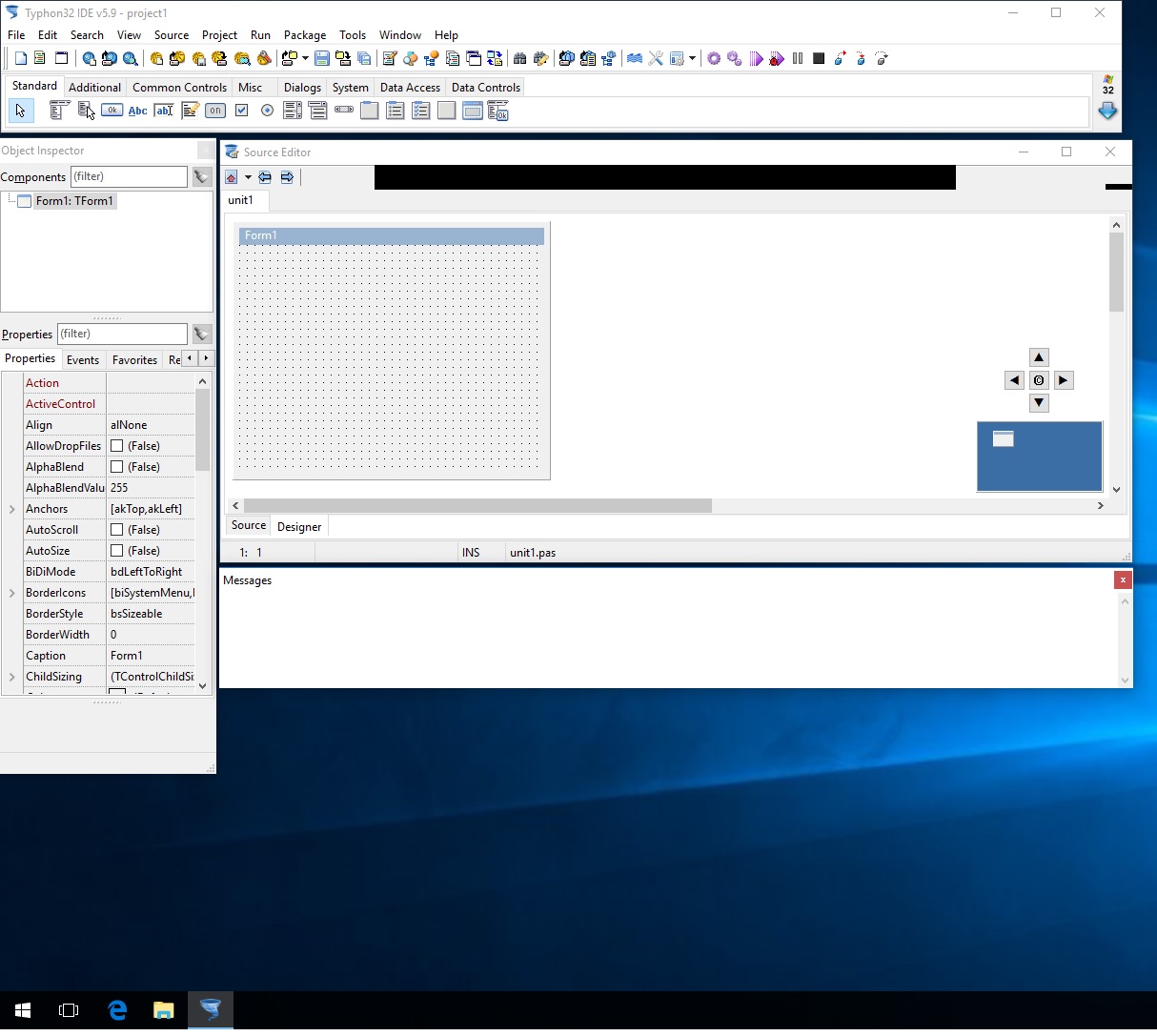Click the designer horizontal scrollbar thumb
Image resolution: width=1157 pixels, height=1036 pixels.
click(x=477, y=505)
